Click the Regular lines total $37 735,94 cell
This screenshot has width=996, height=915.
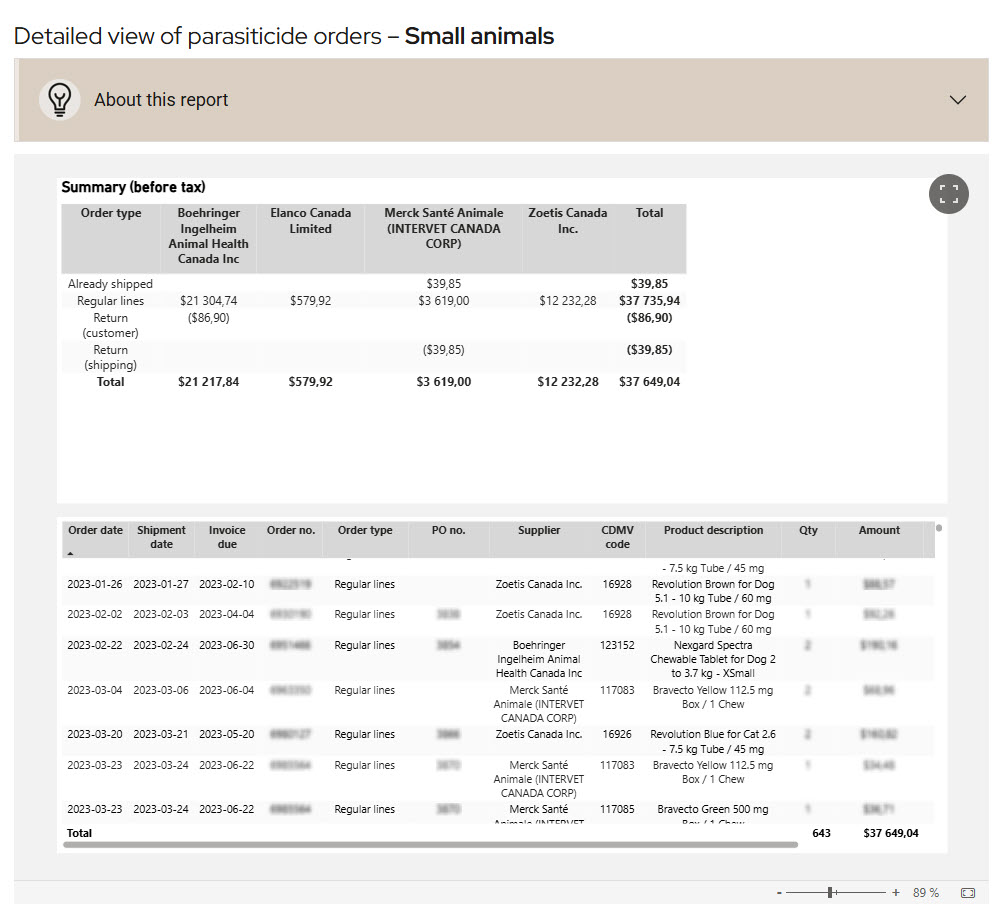click(649, 301)
